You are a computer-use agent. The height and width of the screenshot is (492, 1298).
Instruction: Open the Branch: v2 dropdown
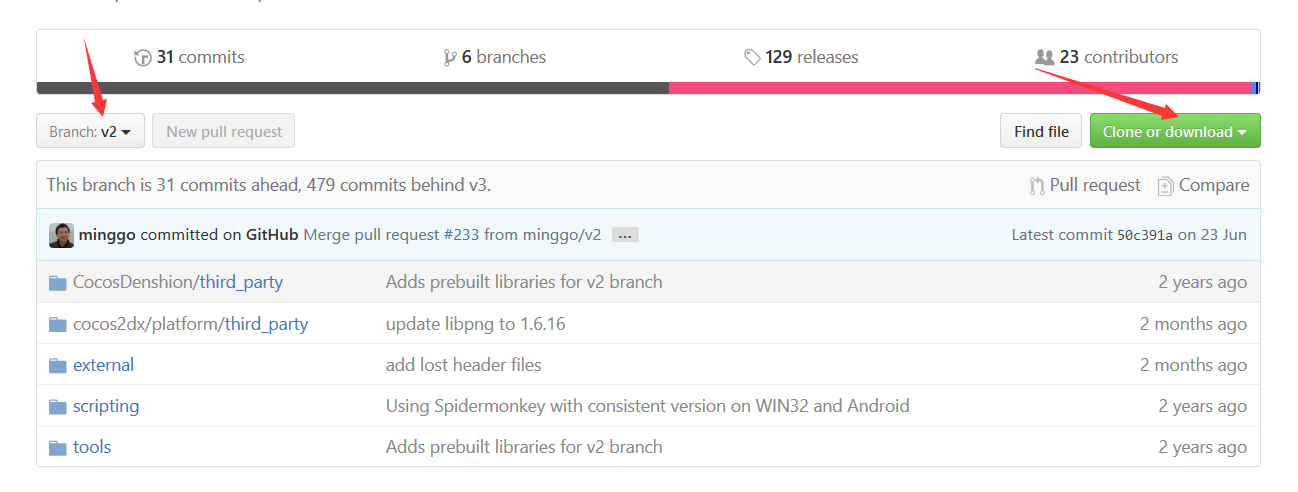click(x=90, y=131)
